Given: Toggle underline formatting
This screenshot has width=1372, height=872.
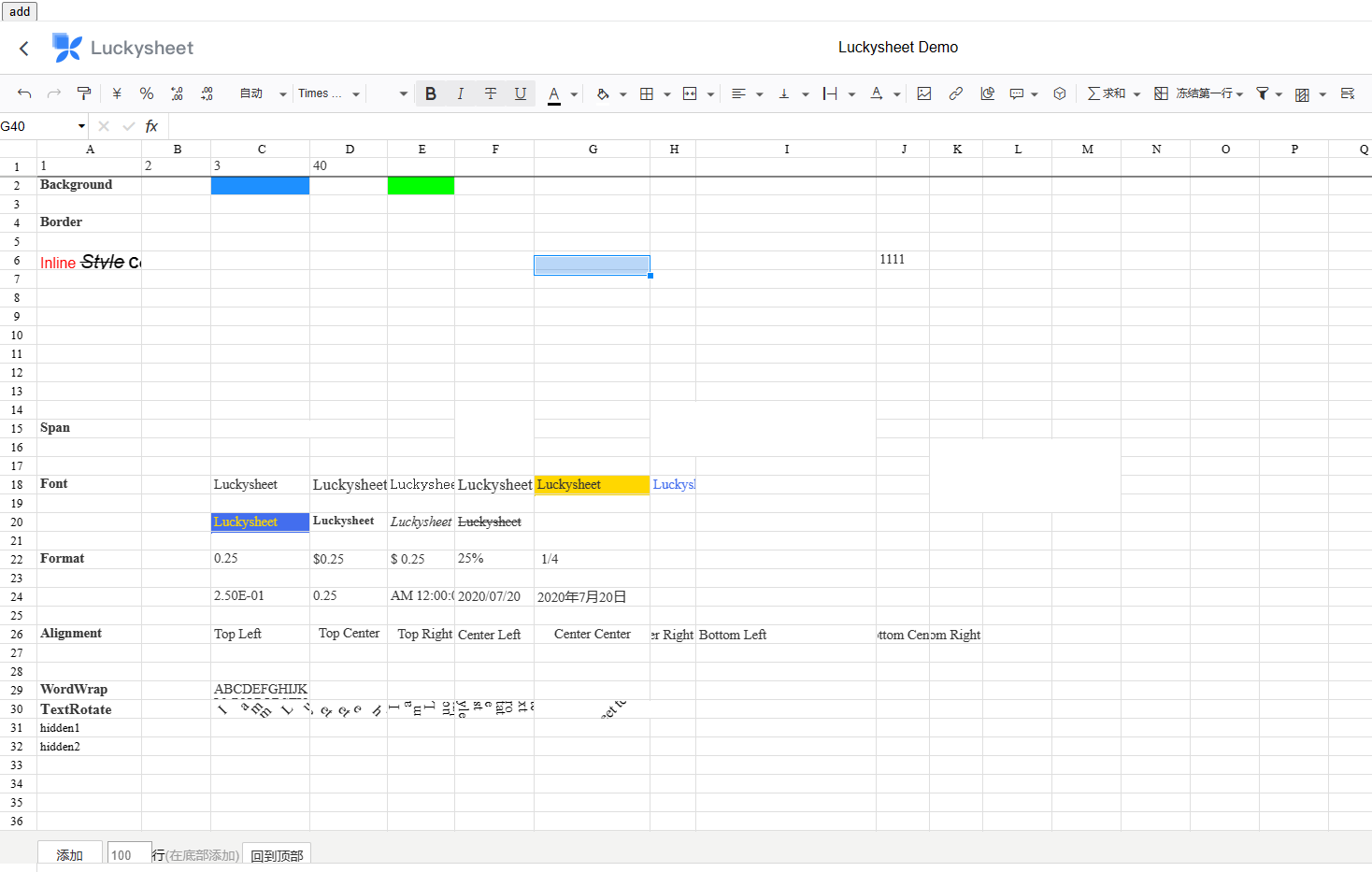Looking at the screenshot, I should (x=520, y=93).
